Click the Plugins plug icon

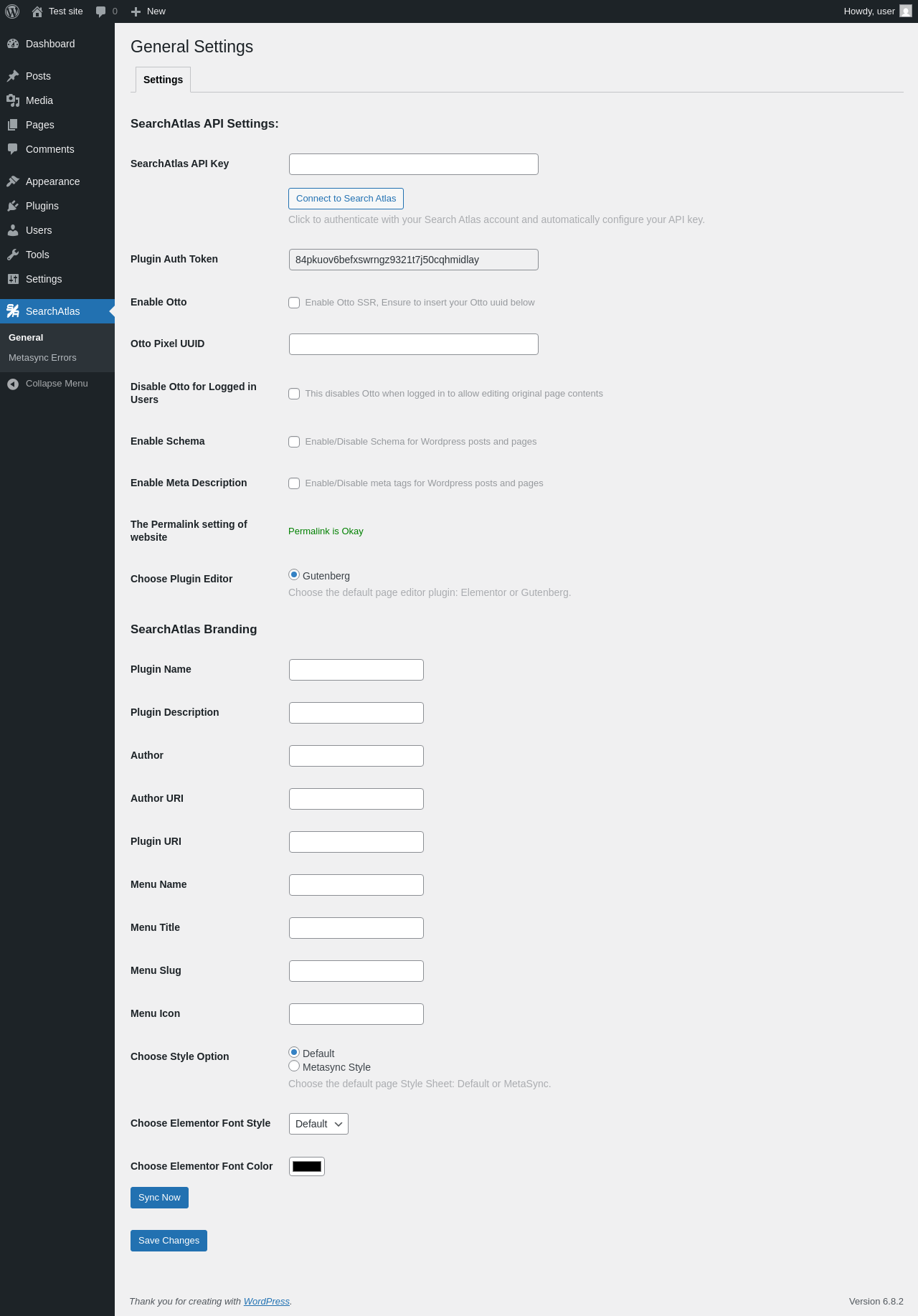13,206
